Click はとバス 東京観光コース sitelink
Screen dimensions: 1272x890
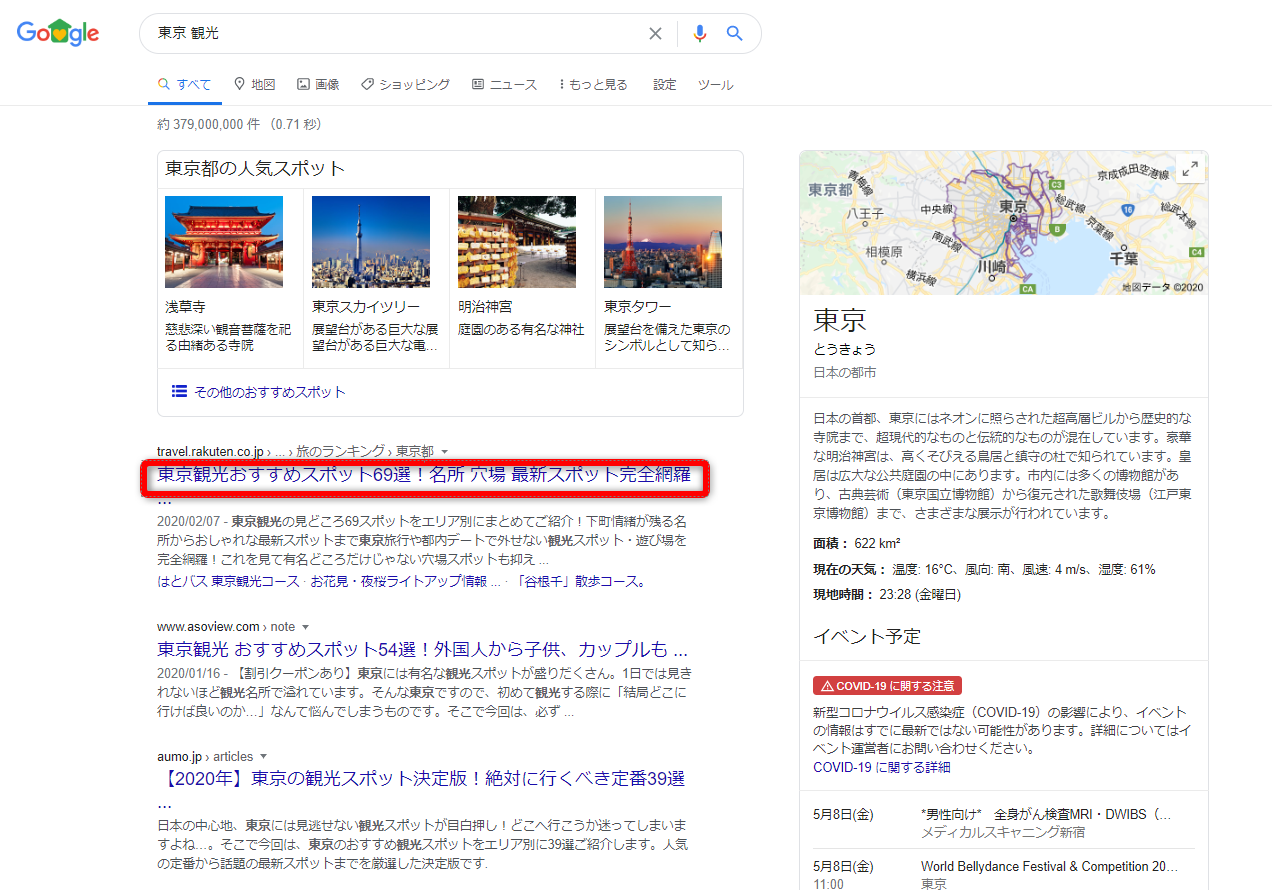[228, 581]
